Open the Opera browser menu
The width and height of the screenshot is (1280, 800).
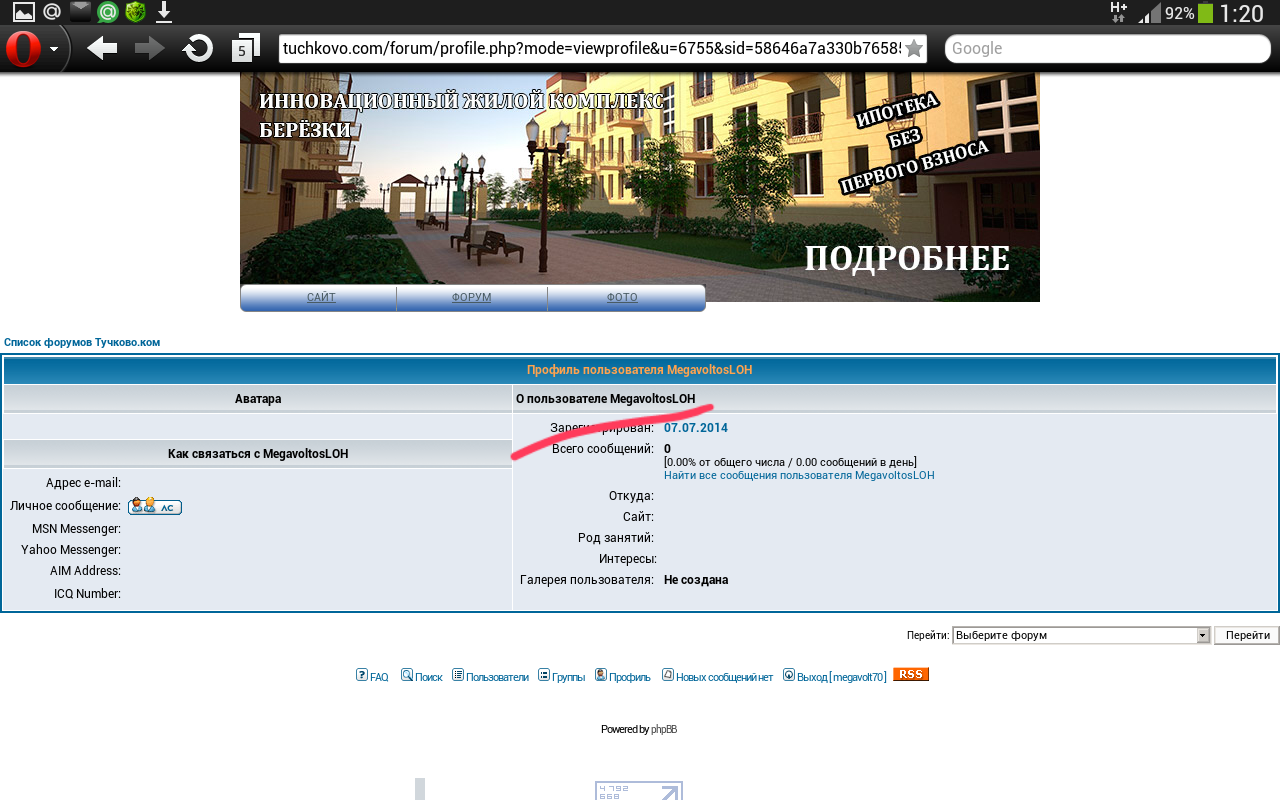pyautogui.click(x=23, y=49)
